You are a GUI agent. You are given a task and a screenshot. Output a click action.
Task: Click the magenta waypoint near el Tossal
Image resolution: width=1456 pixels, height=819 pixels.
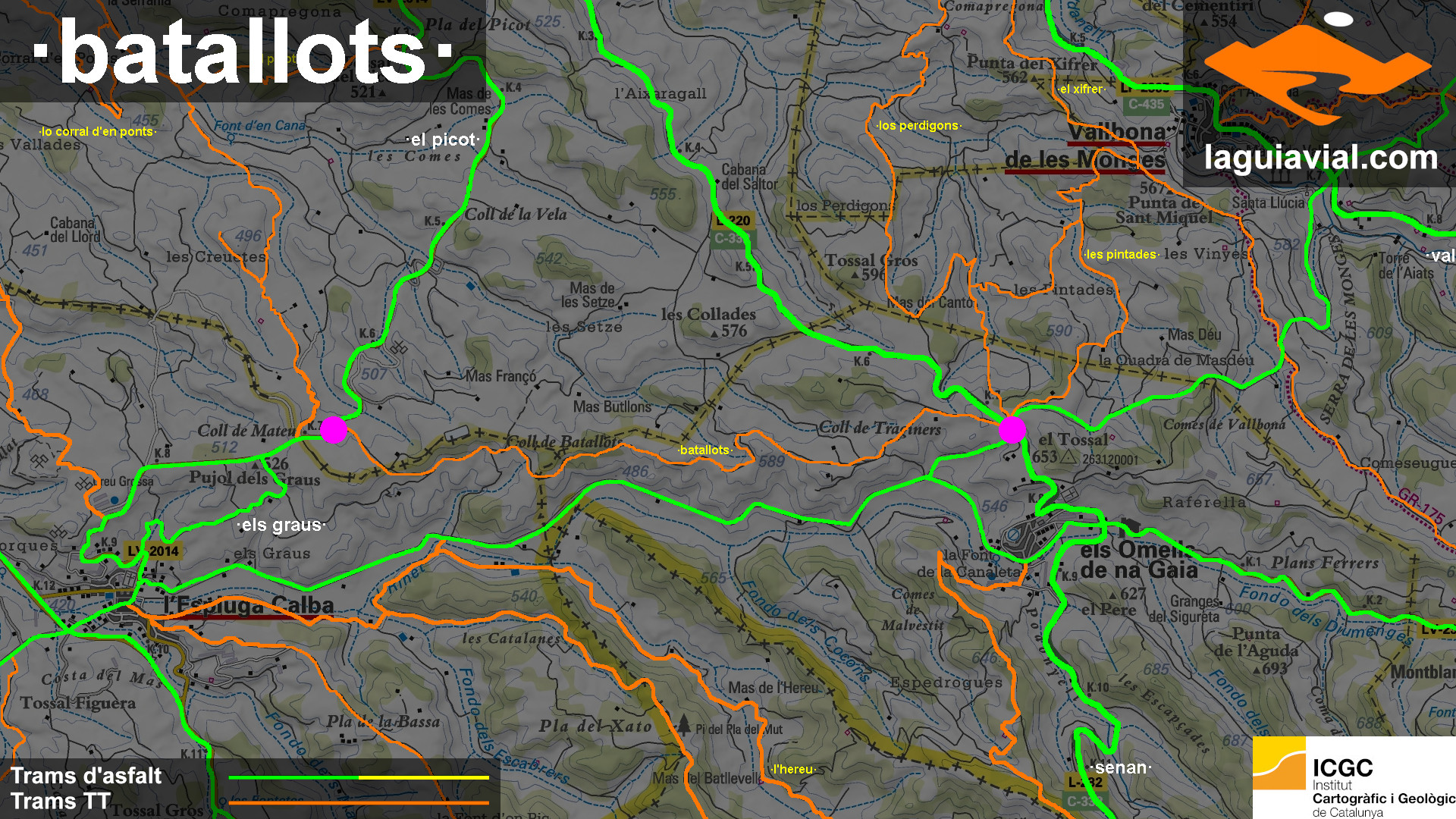tap(1012, 430)
